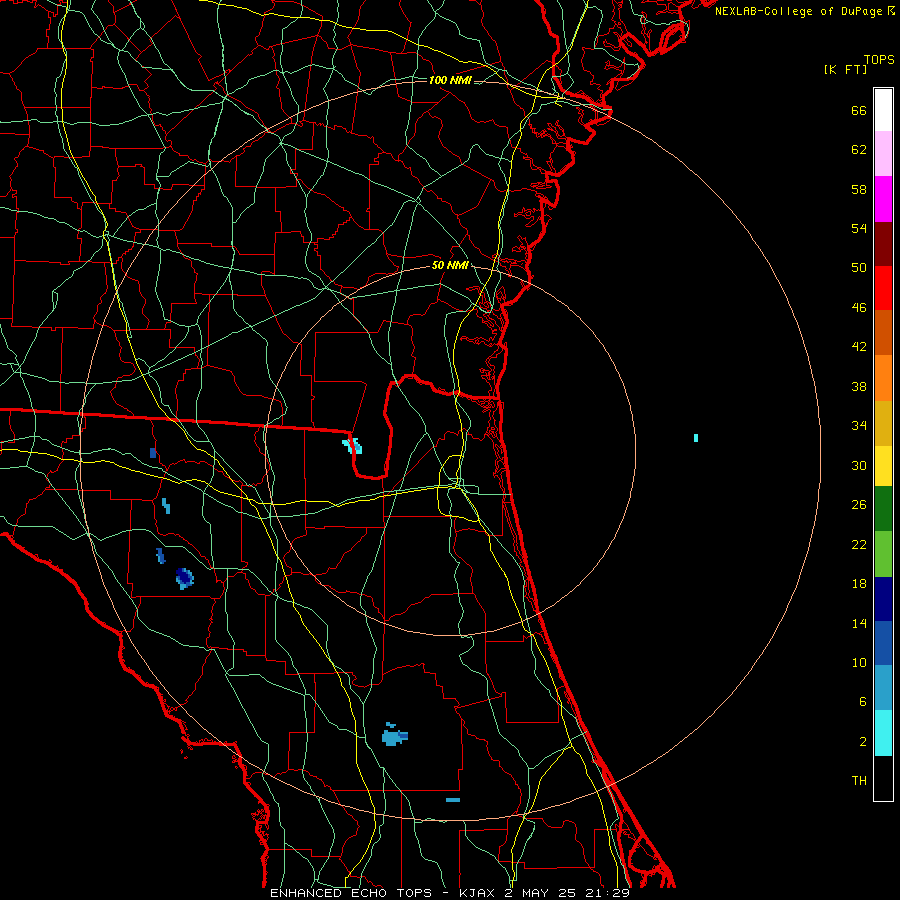Click the "TH" legend label
The image size is (900, 900).
(x=859, y=781)
